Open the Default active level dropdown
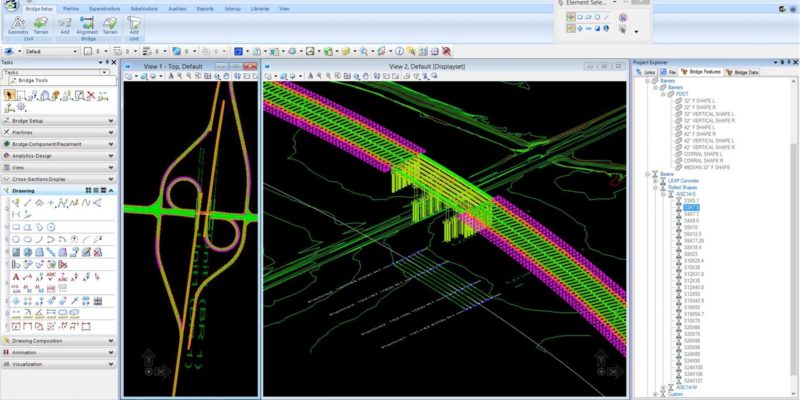The height and width of the screenshot is (400, 800). tap(51, 51)
